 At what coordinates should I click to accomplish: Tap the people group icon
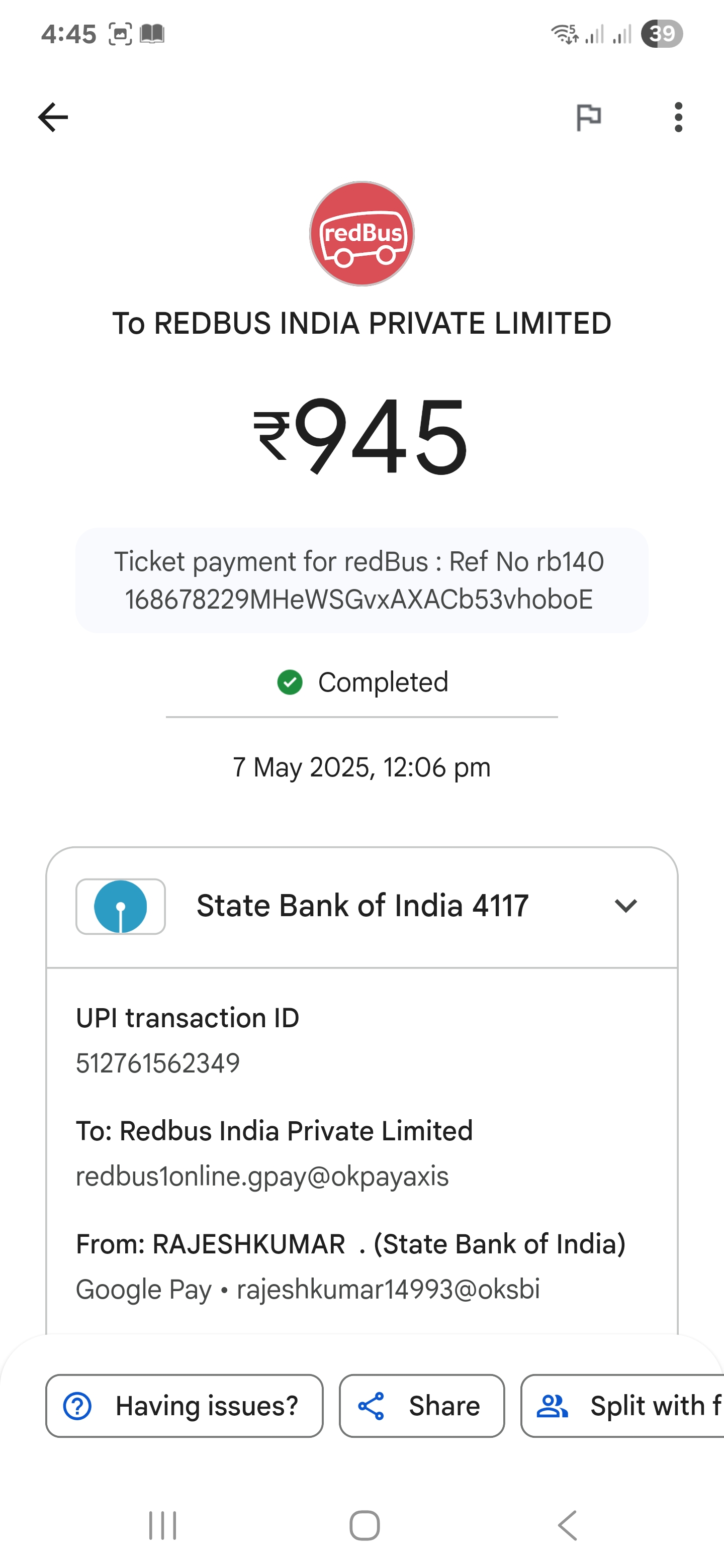552,1406
